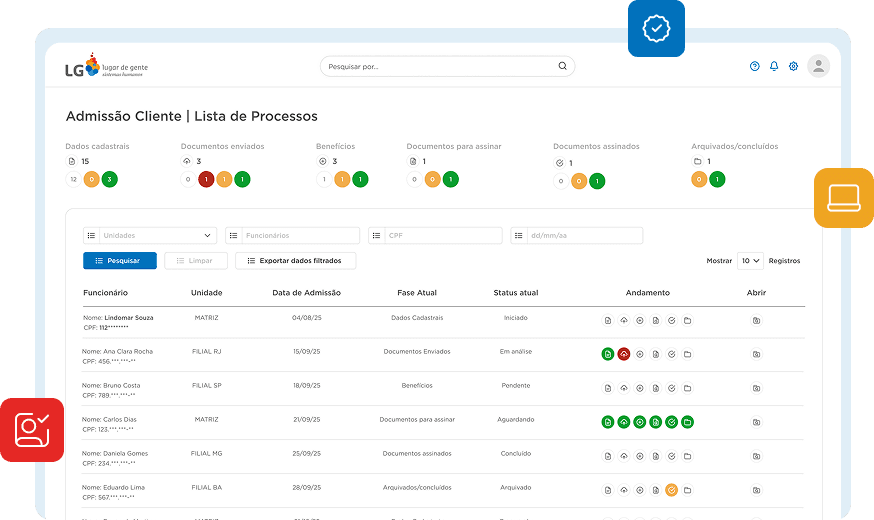874x520 pixels.
Task: Open Lindomar Souza's process folder
Action: pyautogui.click(x=756, y=321)
